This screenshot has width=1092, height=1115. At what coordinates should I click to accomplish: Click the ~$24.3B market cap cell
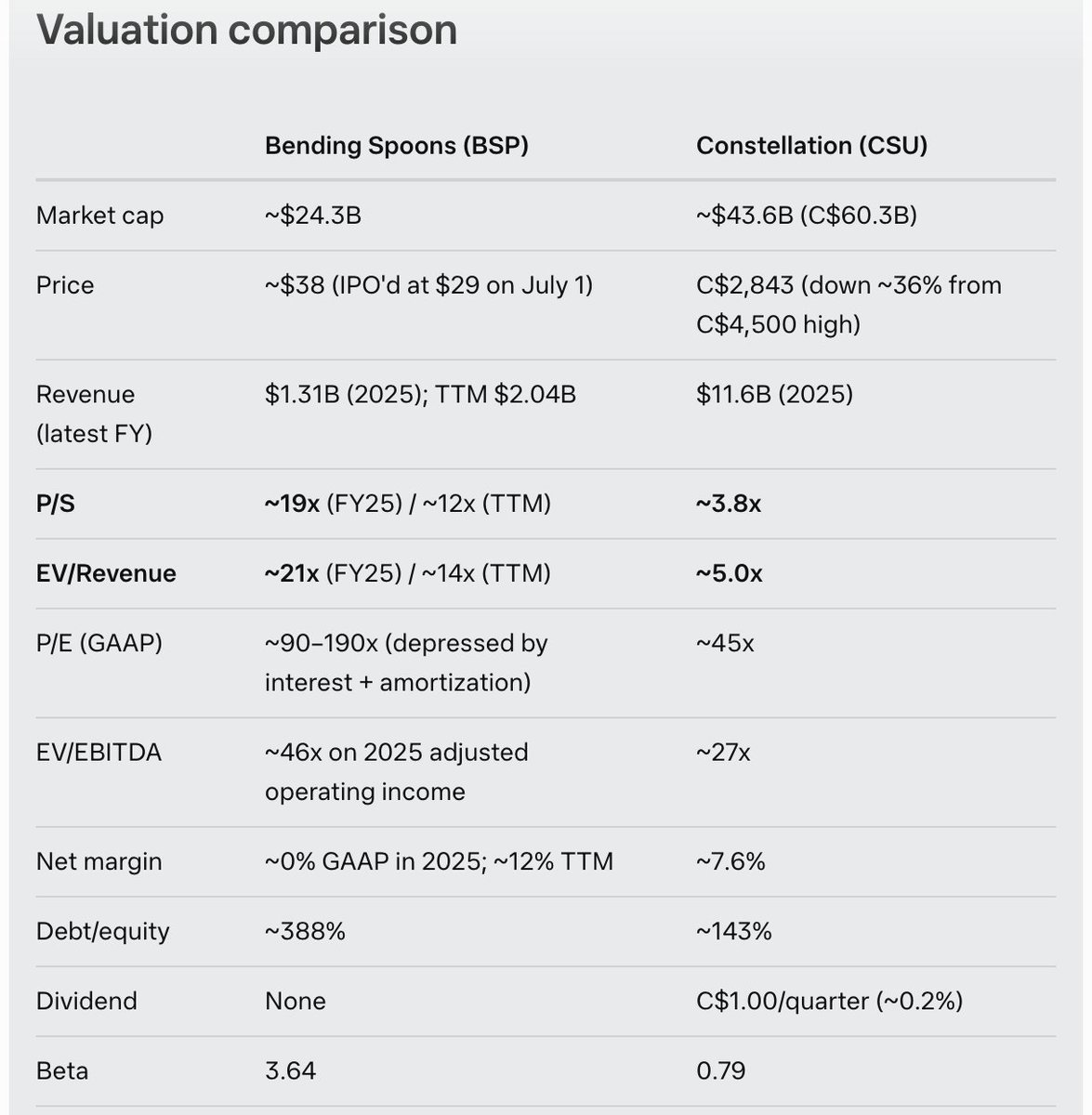313,216
